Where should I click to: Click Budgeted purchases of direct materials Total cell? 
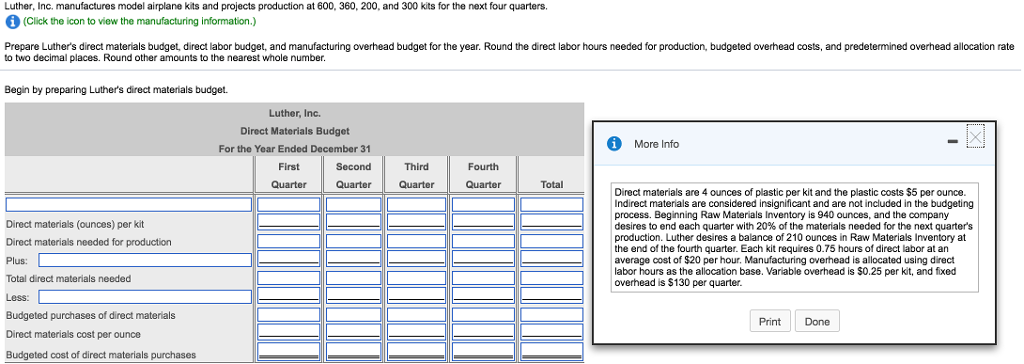pos(552,315)
